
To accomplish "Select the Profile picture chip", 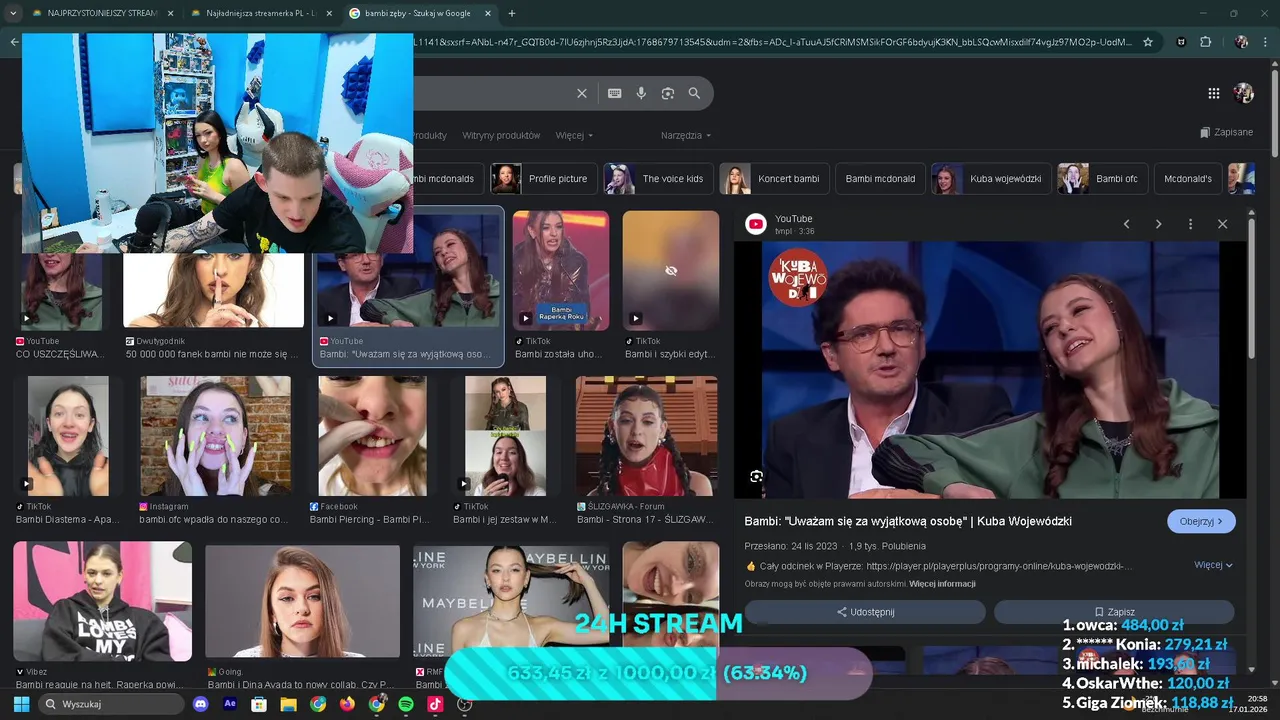I will (544, 179).
